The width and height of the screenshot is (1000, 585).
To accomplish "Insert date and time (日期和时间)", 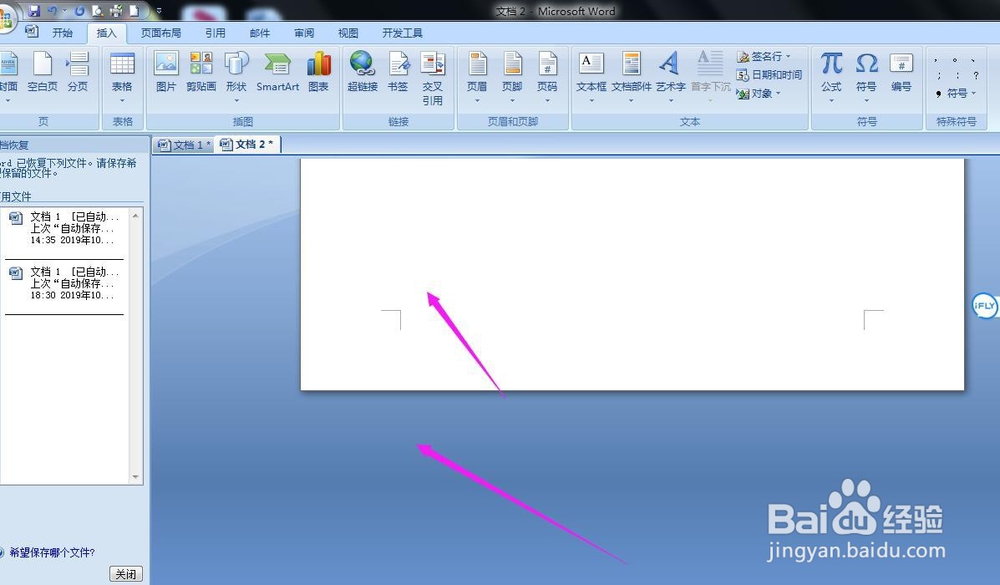I will coord(769,75).
